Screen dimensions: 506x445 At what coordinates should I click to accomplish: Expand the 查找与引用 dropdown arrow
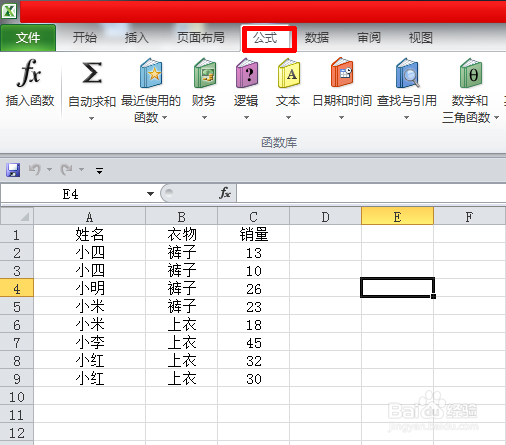click(406, 117)
